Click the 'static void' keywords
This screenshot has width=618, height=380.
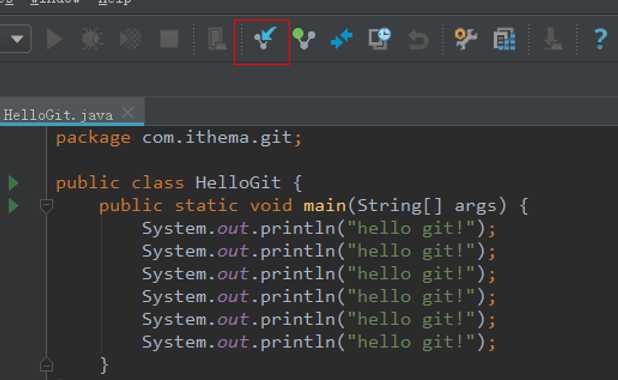(234, 206)
